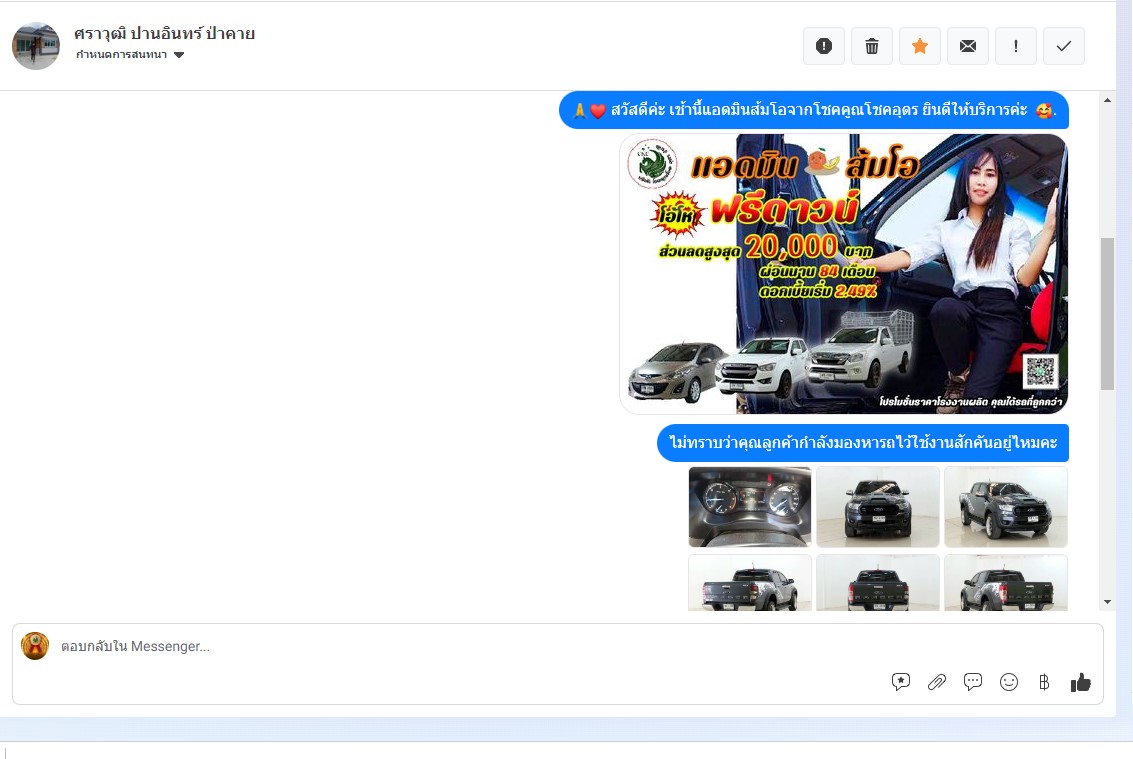
Task: Click the chat scrollbar up arrow
Action: coord(1107,101)
